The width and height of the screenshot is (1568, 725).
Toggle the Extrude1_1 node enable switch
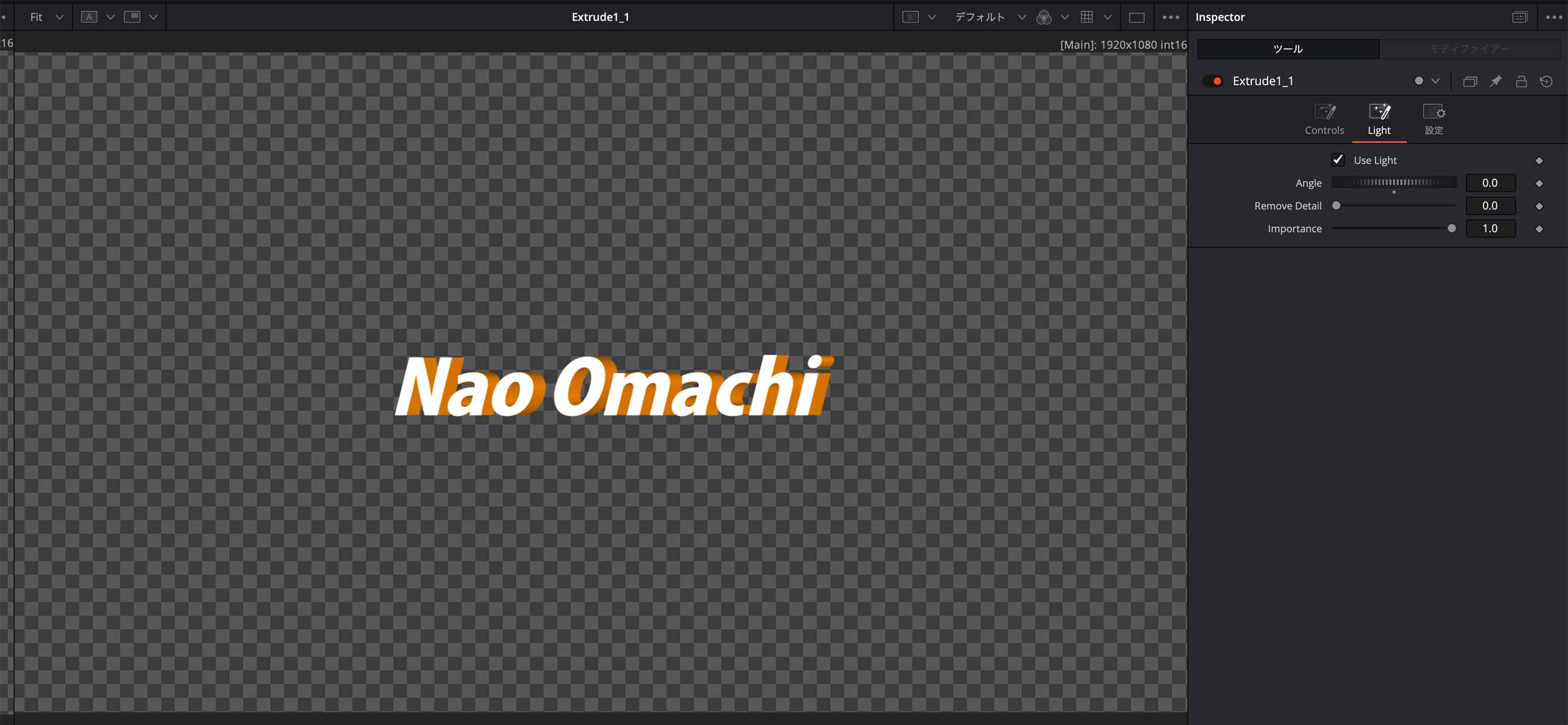[1213, 81]
